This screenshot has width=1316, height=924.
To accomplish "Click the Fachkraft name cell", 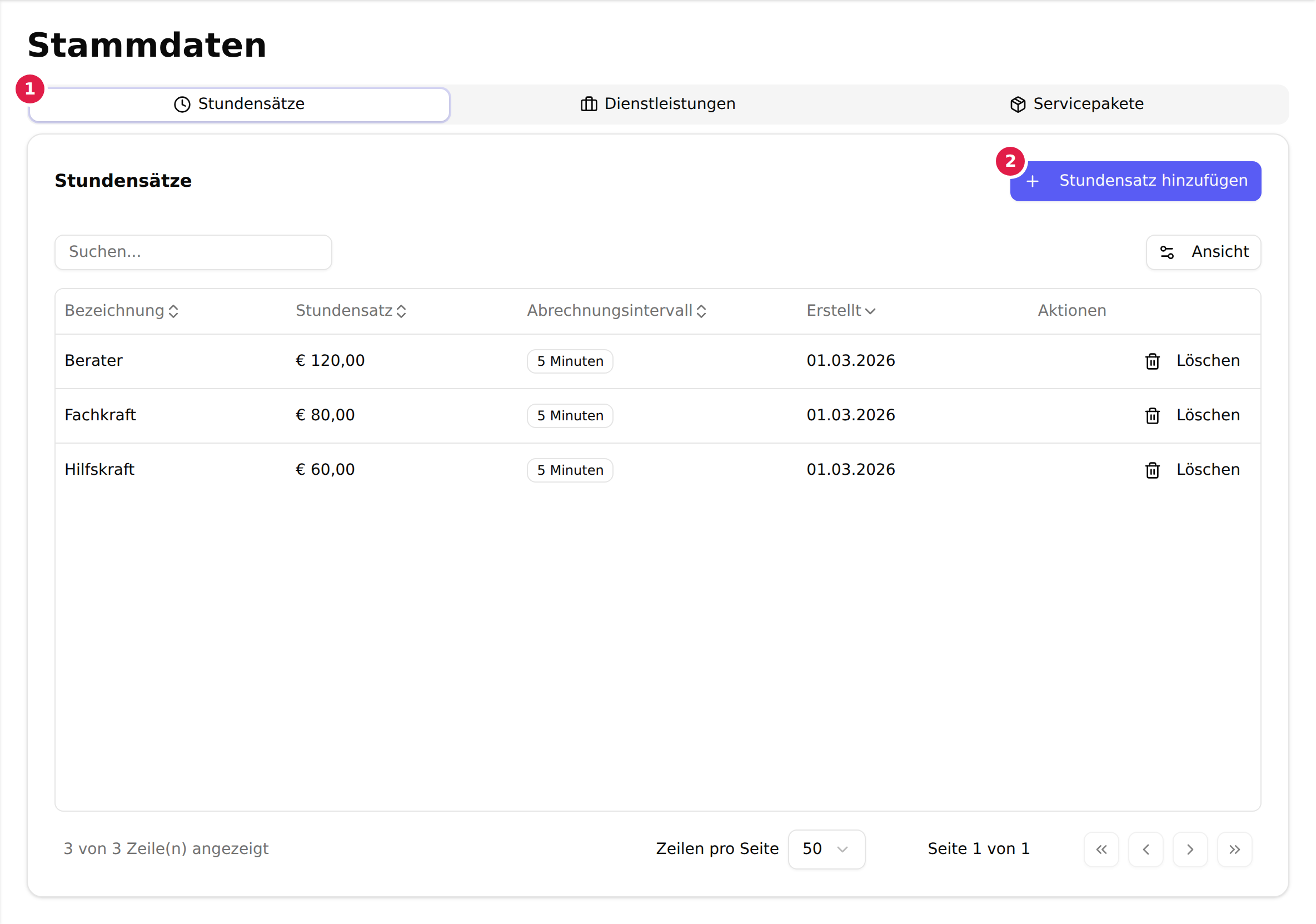I will 100,415.
